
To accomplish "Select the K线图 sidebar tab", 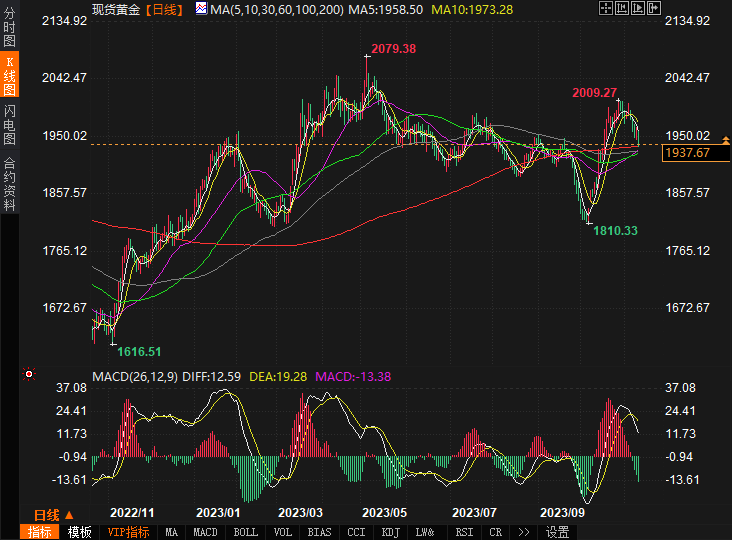I will [x=9, y=76].
